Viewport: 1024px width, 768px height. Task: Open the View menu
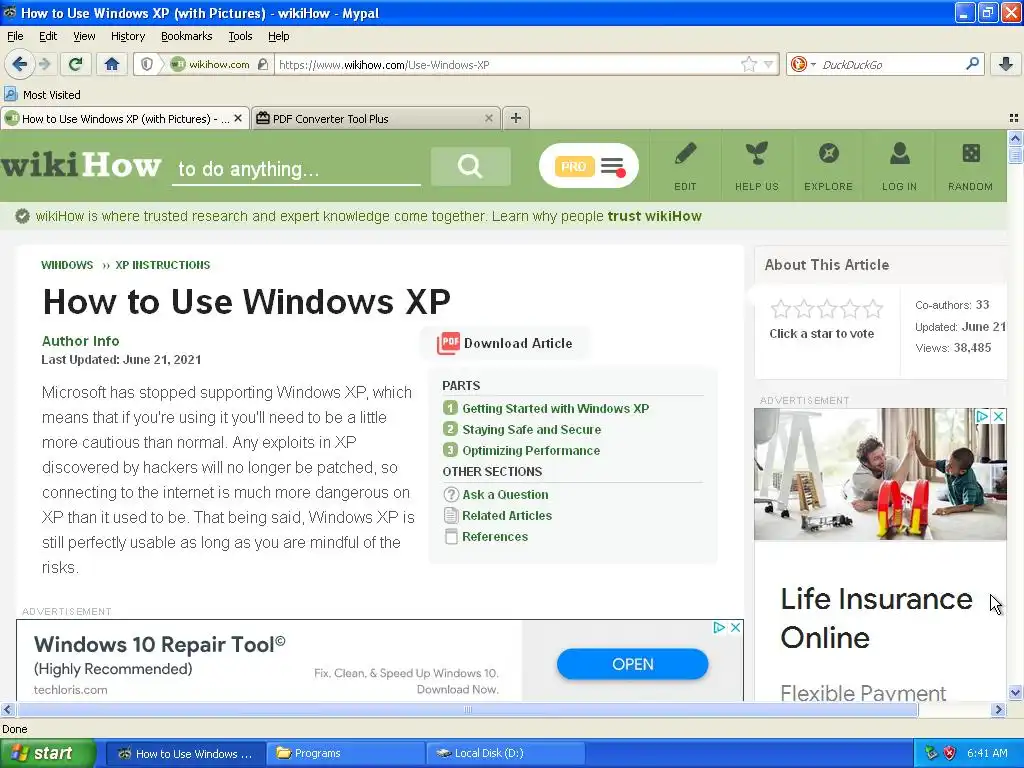84,36
